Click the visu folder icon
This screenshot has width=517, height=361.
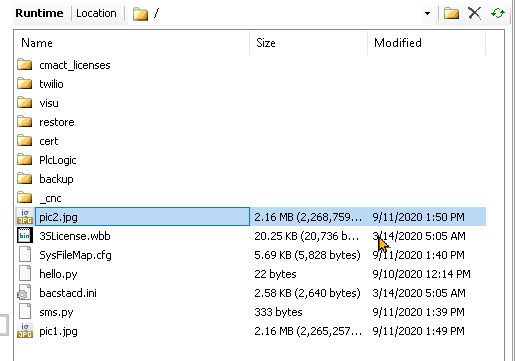coord(25,102)
